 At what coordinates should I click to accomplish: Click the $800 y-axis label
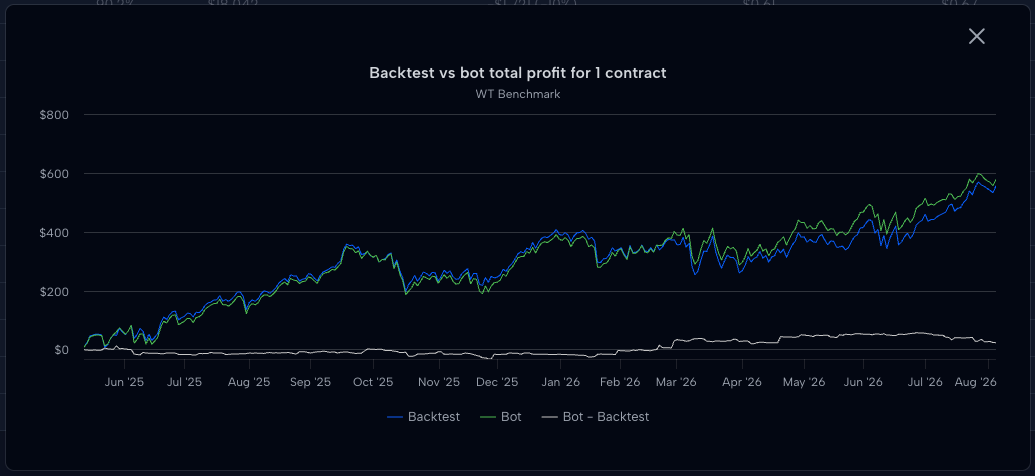point(54,115)
